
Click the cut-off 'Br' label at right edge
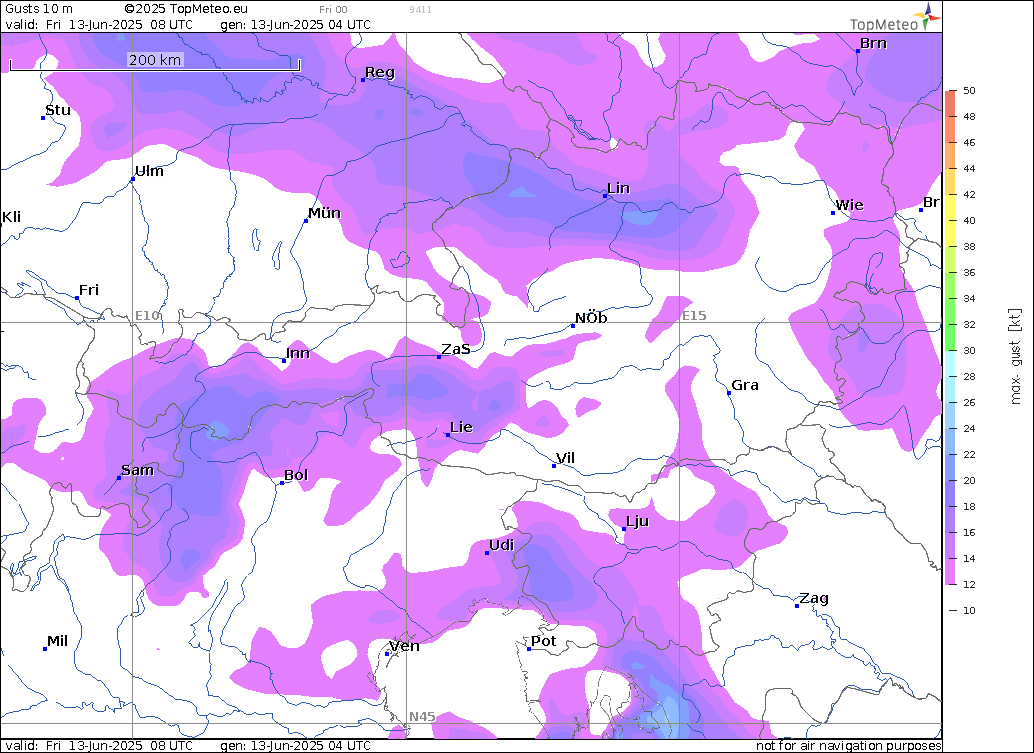pyautogui.click(x=931, y=202)
